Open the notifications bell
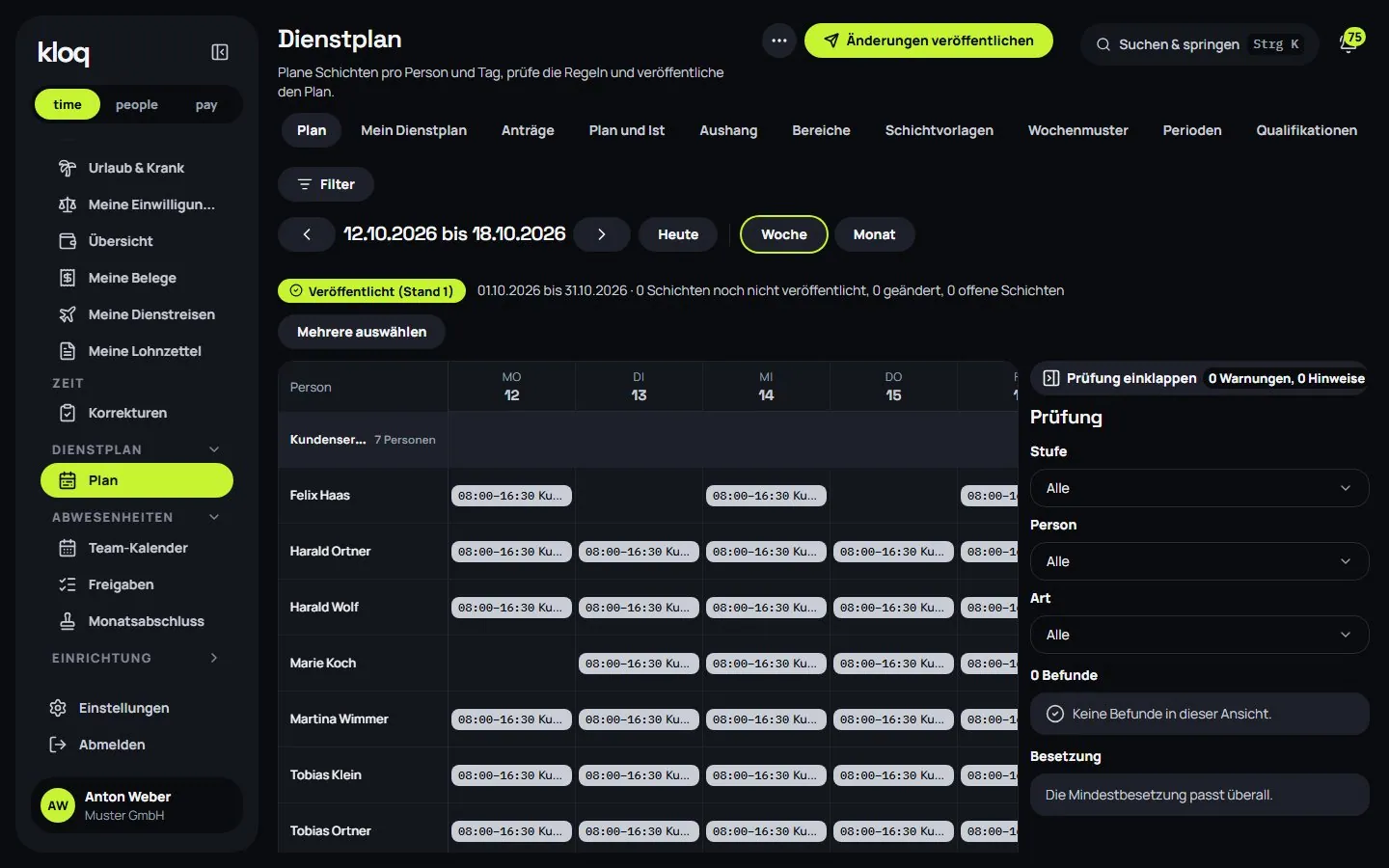The image size is (1389, 868). [x=1348, y=43]
